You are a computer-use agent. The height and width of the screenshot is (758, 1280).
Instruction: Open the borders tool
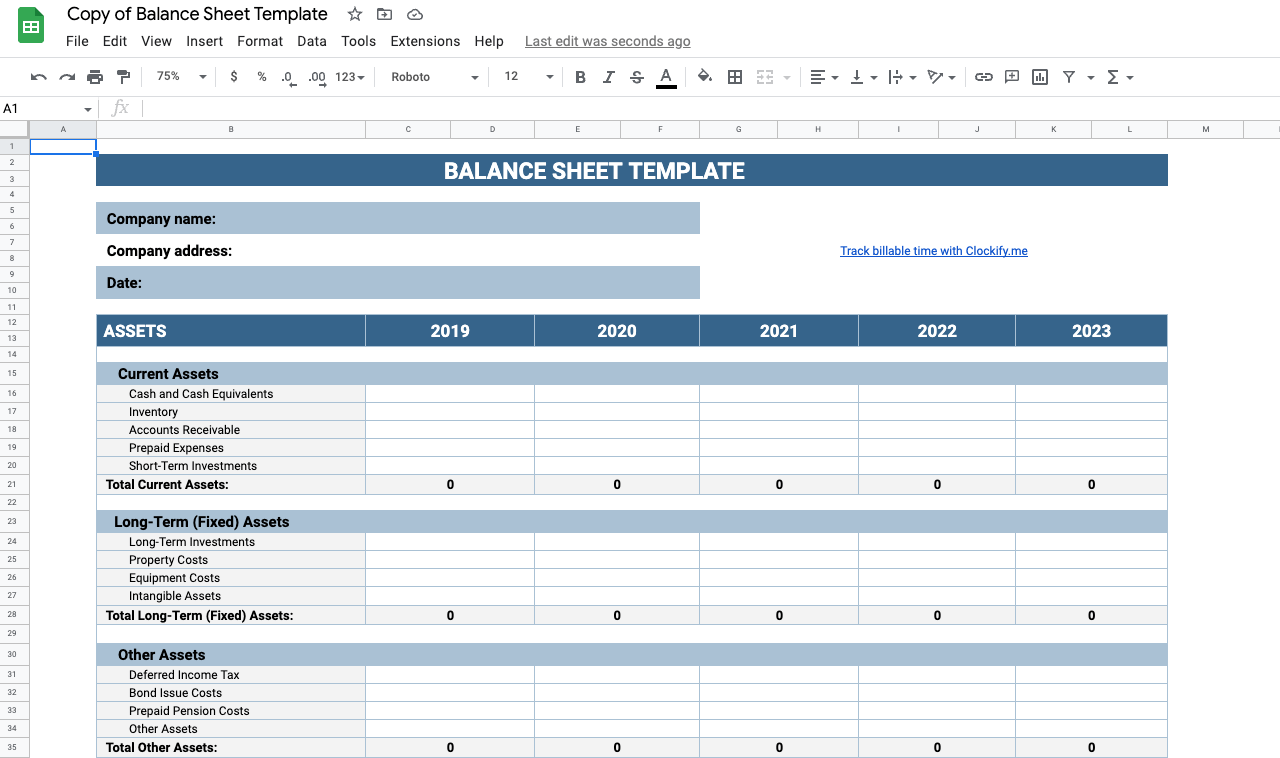735,77
